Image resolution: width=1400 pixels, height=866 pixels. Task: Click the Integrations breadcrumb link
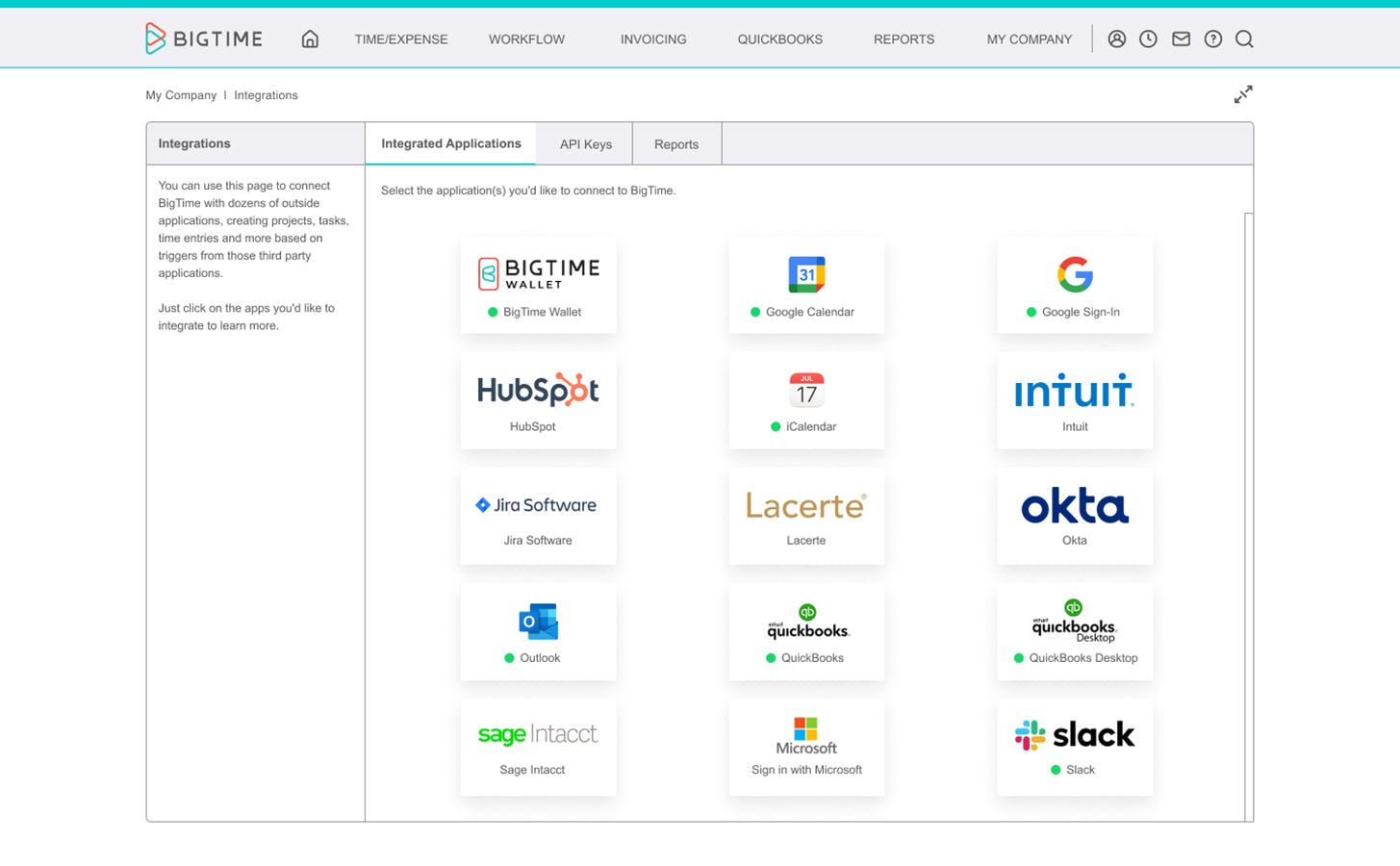(266, 95)
